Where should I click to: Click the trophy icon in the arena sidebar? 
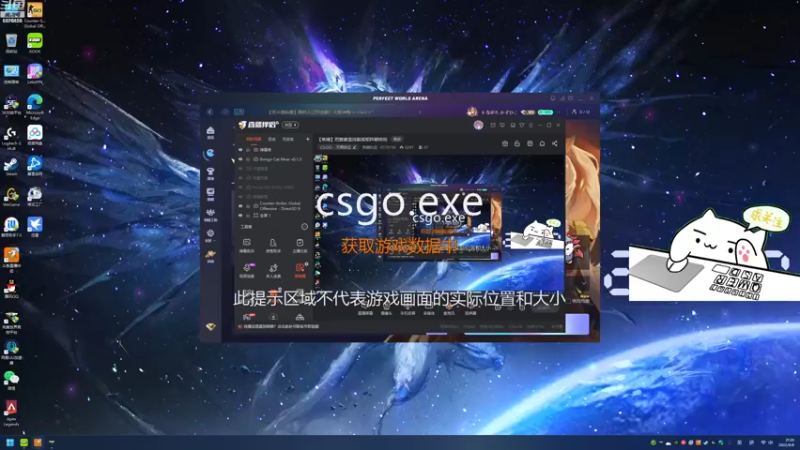(x=210, y=173)
